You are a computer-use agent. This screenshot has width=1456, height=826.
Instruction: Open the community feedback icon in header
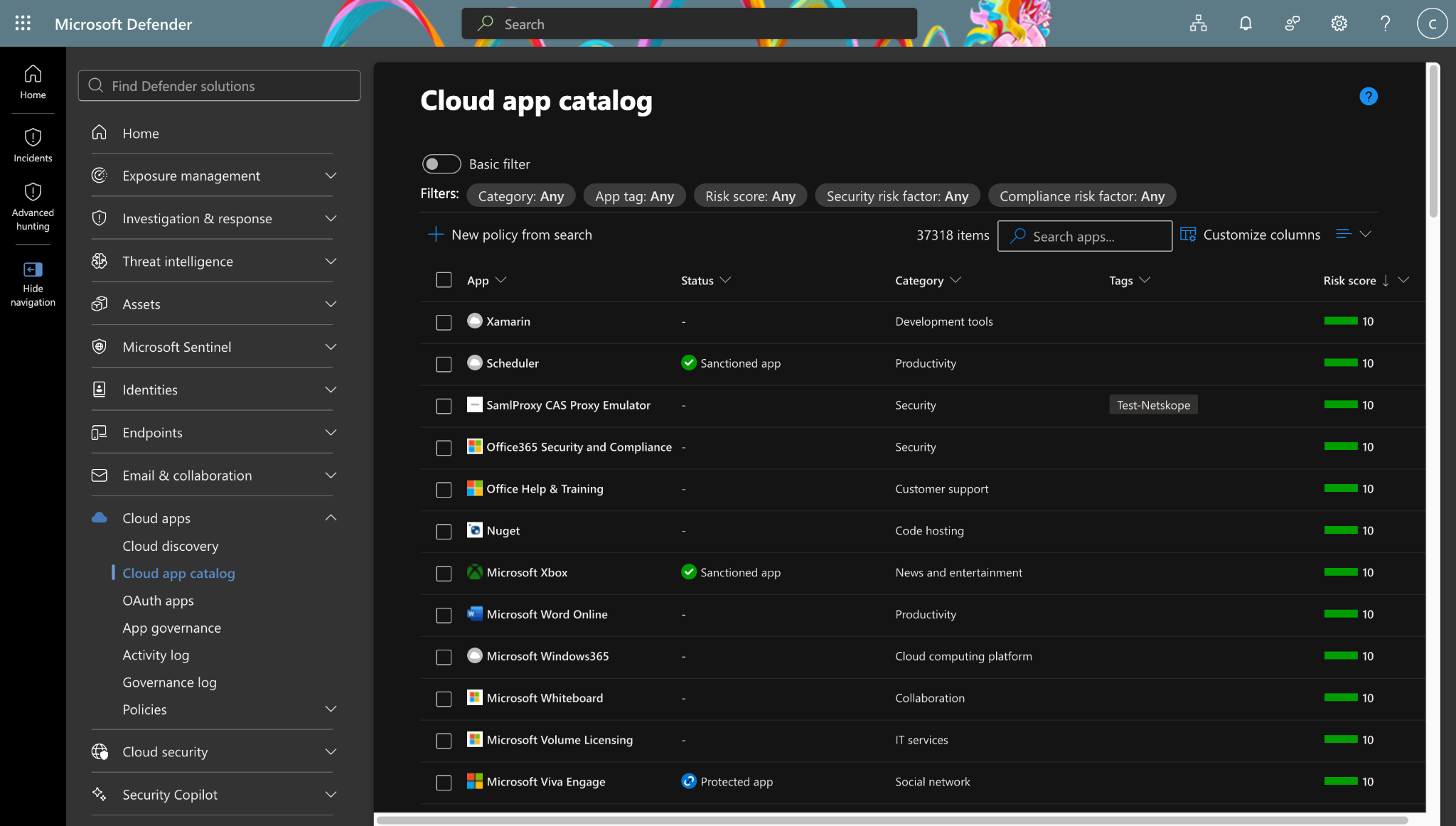[x=1292, y=23]
